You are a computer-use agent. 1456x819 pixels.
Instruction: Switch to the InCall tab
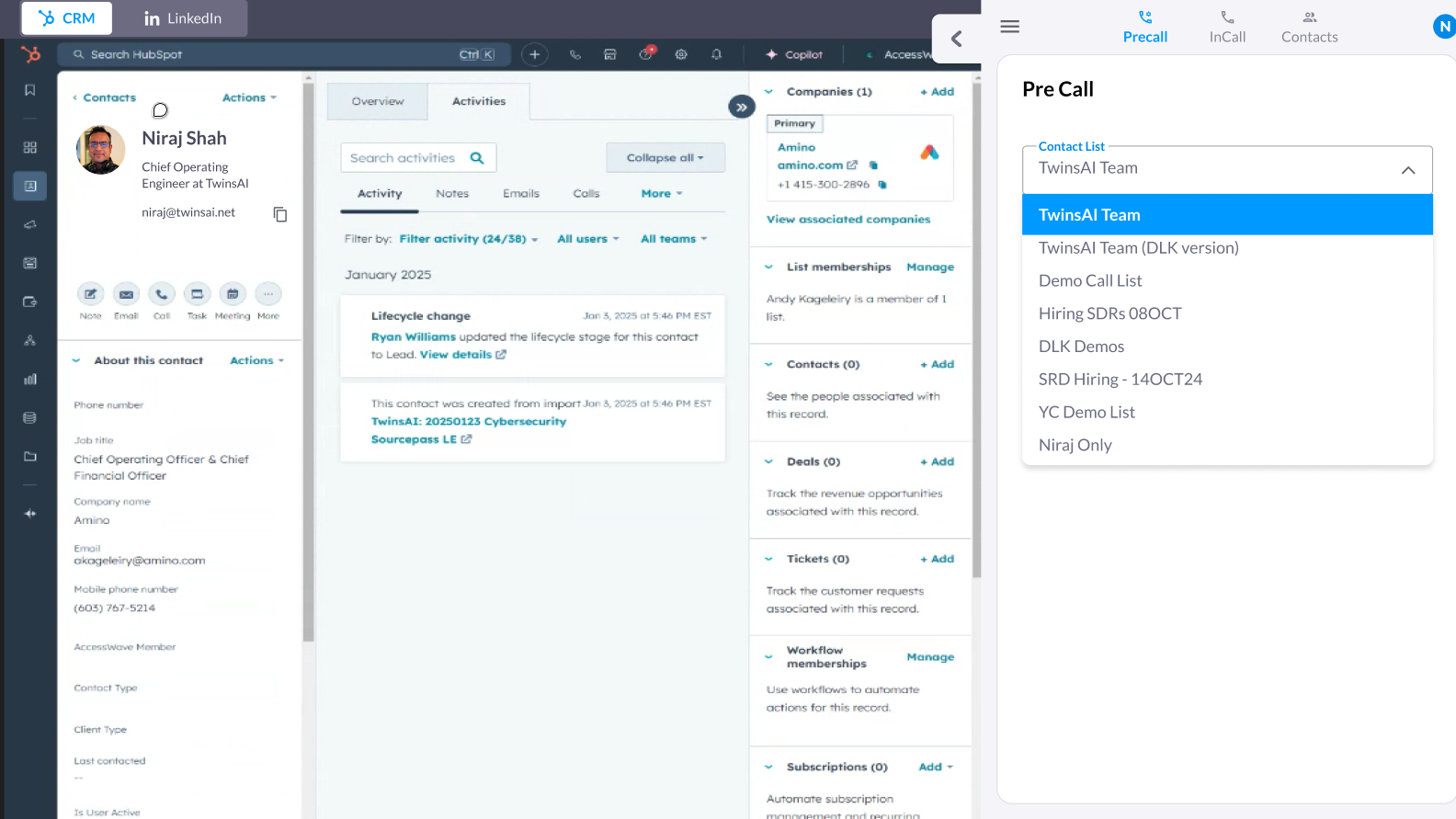1227,27
